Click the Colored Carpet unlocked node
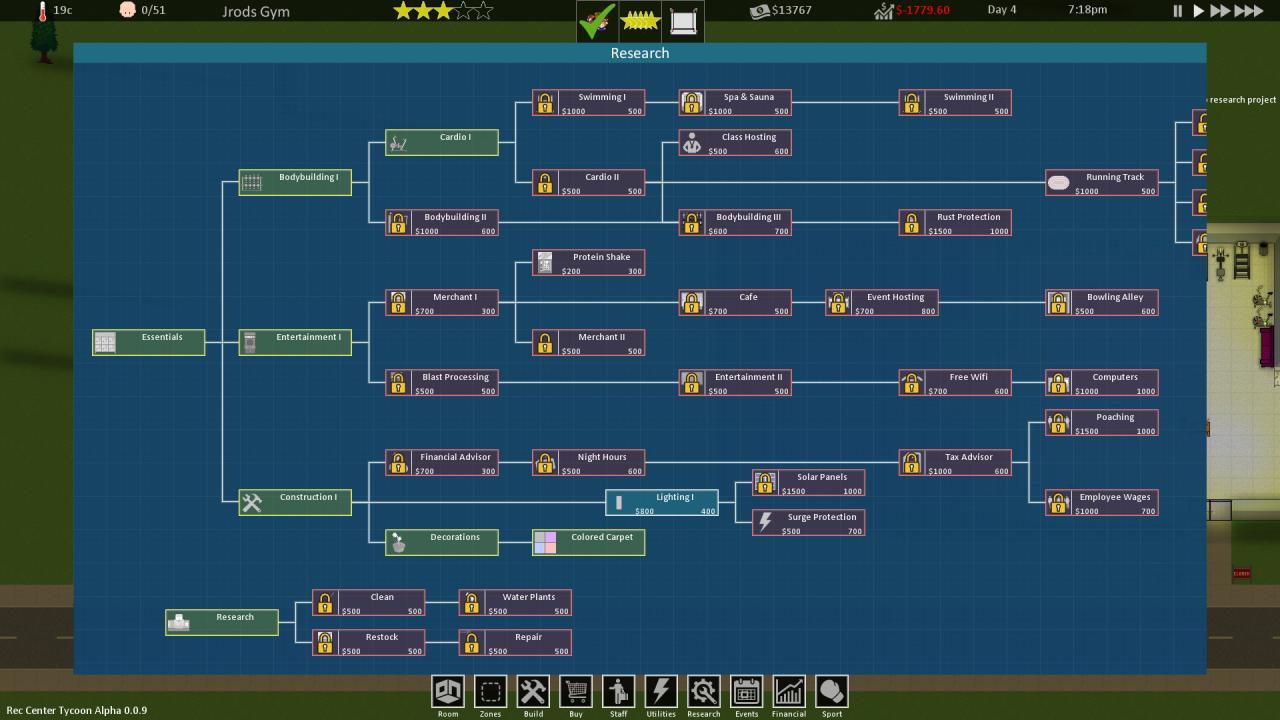1280x720 pixels. pos(588,542)
